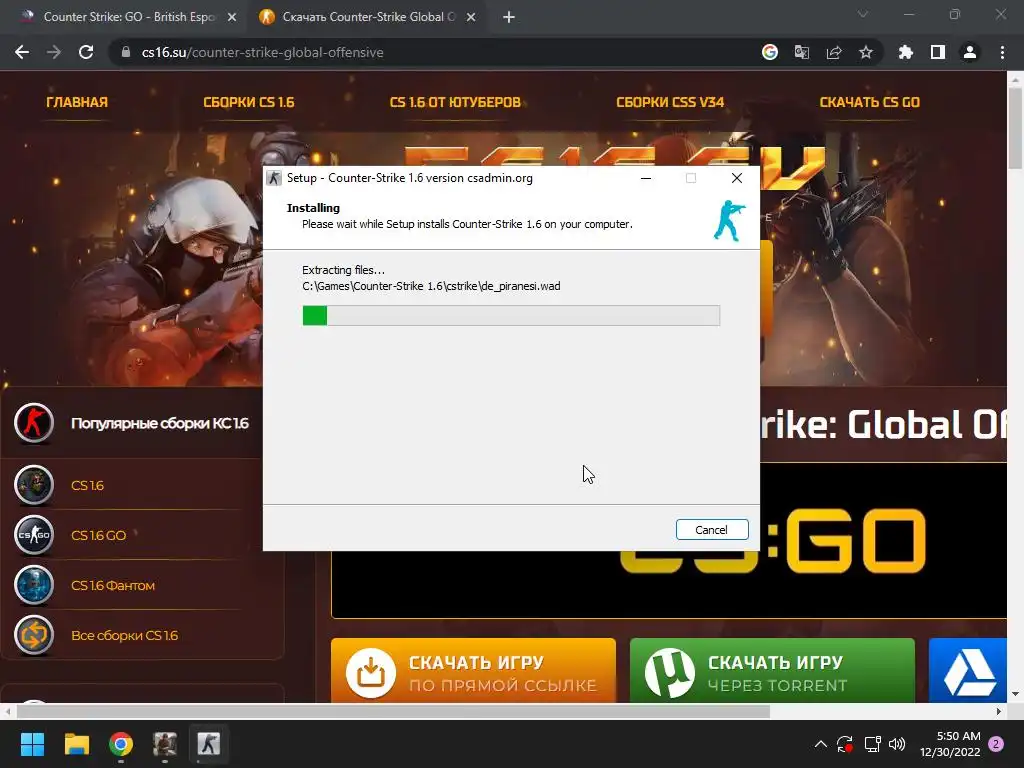Click the horizontal page scrollbar
Viewport: 1024px width, 768px height.
tap(393, 711)
